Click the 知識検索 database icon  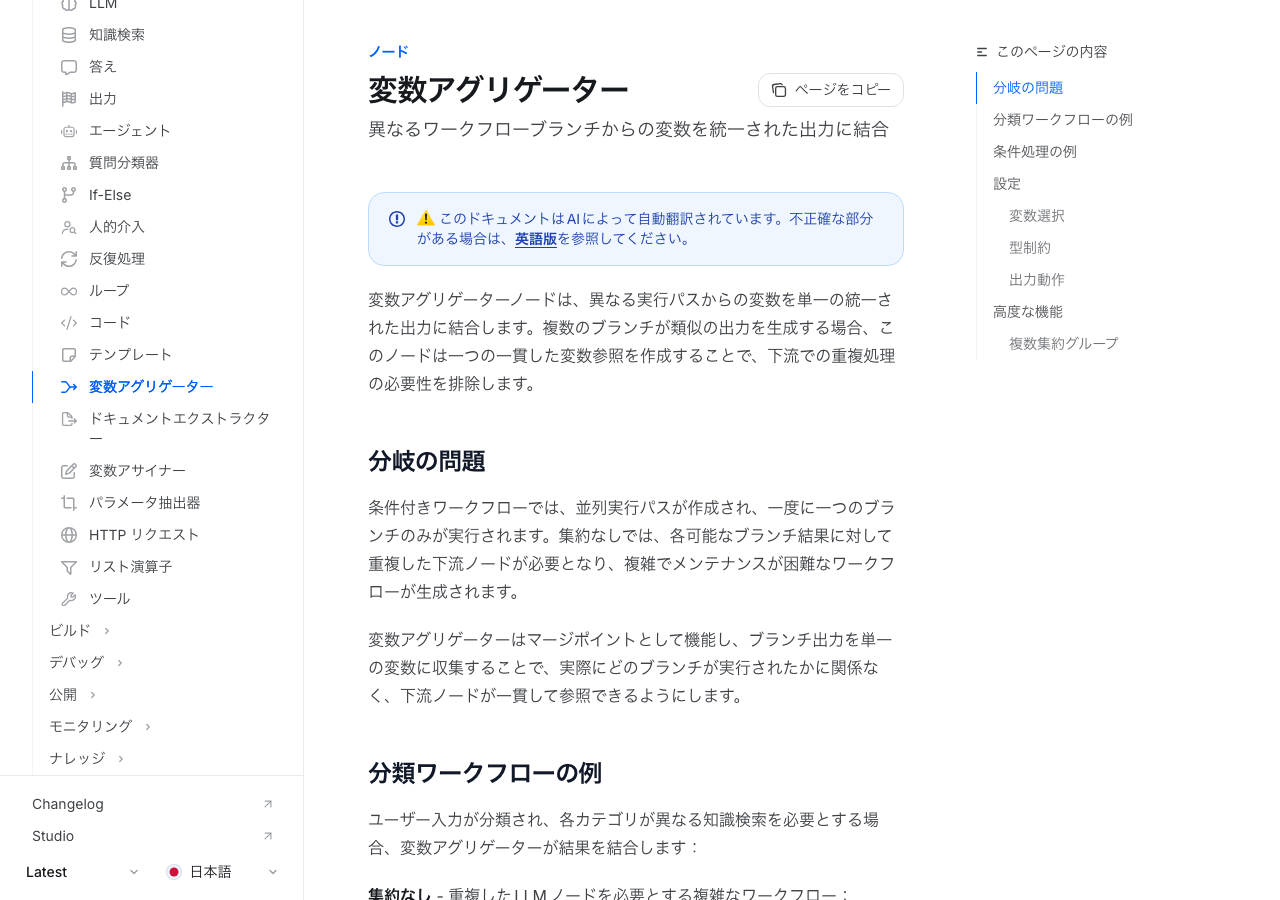pyautogui.click(x=69, y=35)
